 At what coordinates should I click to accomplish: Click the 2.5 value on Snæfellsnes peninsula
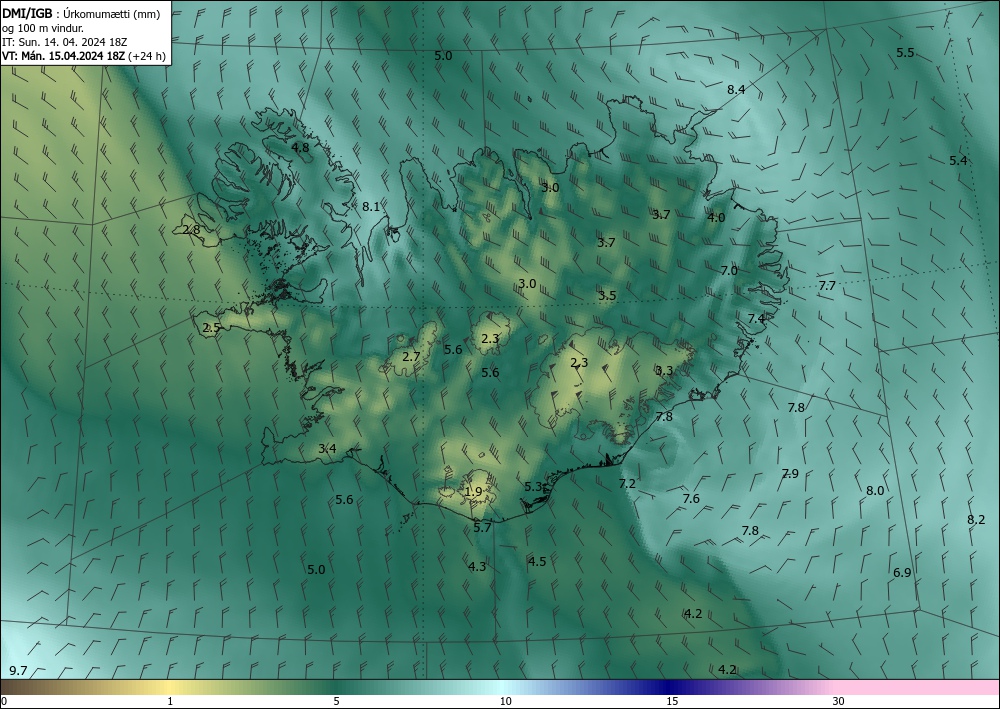211,328
